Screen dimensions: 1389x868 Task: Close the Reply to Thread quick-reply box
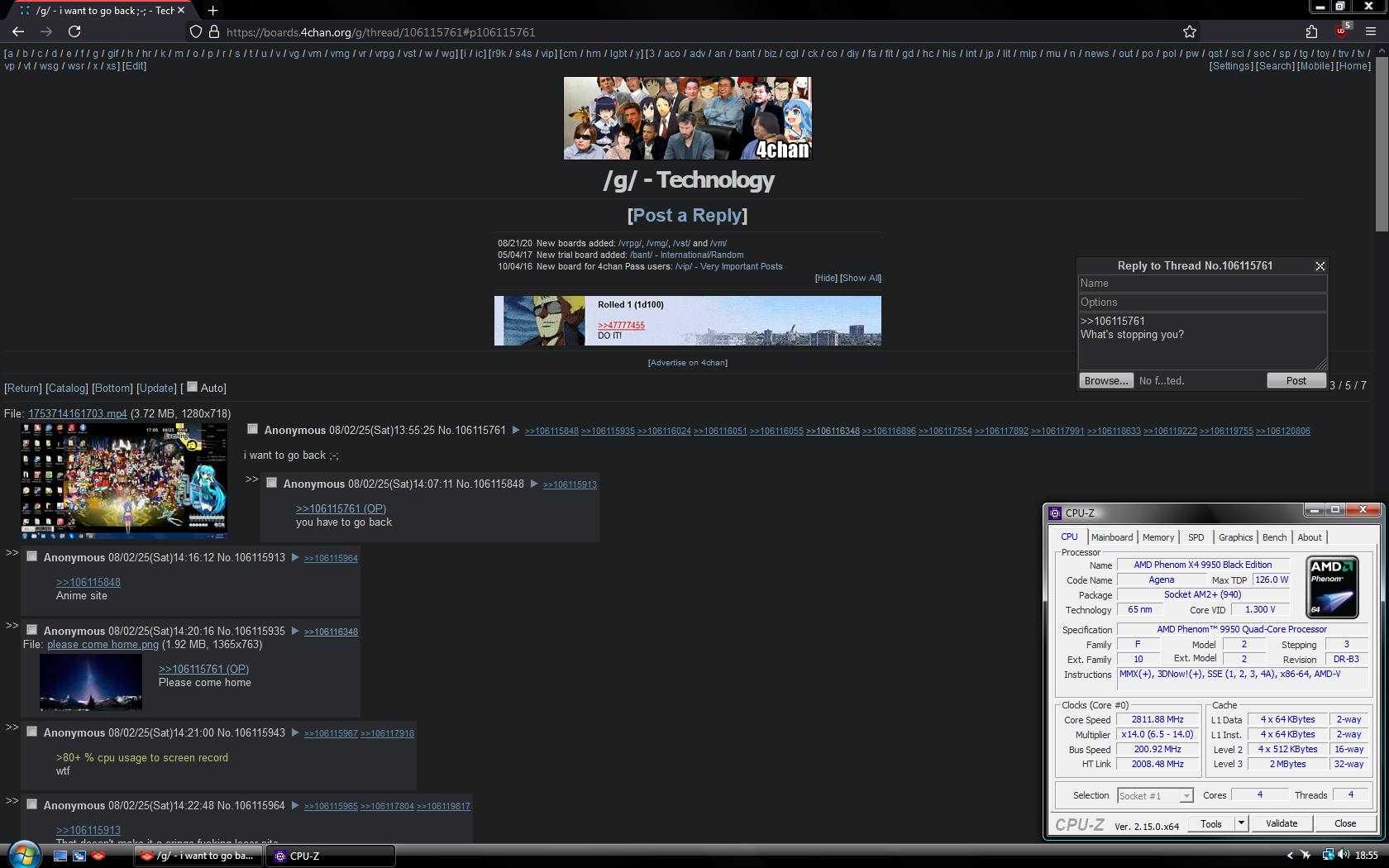point(1320,266)
